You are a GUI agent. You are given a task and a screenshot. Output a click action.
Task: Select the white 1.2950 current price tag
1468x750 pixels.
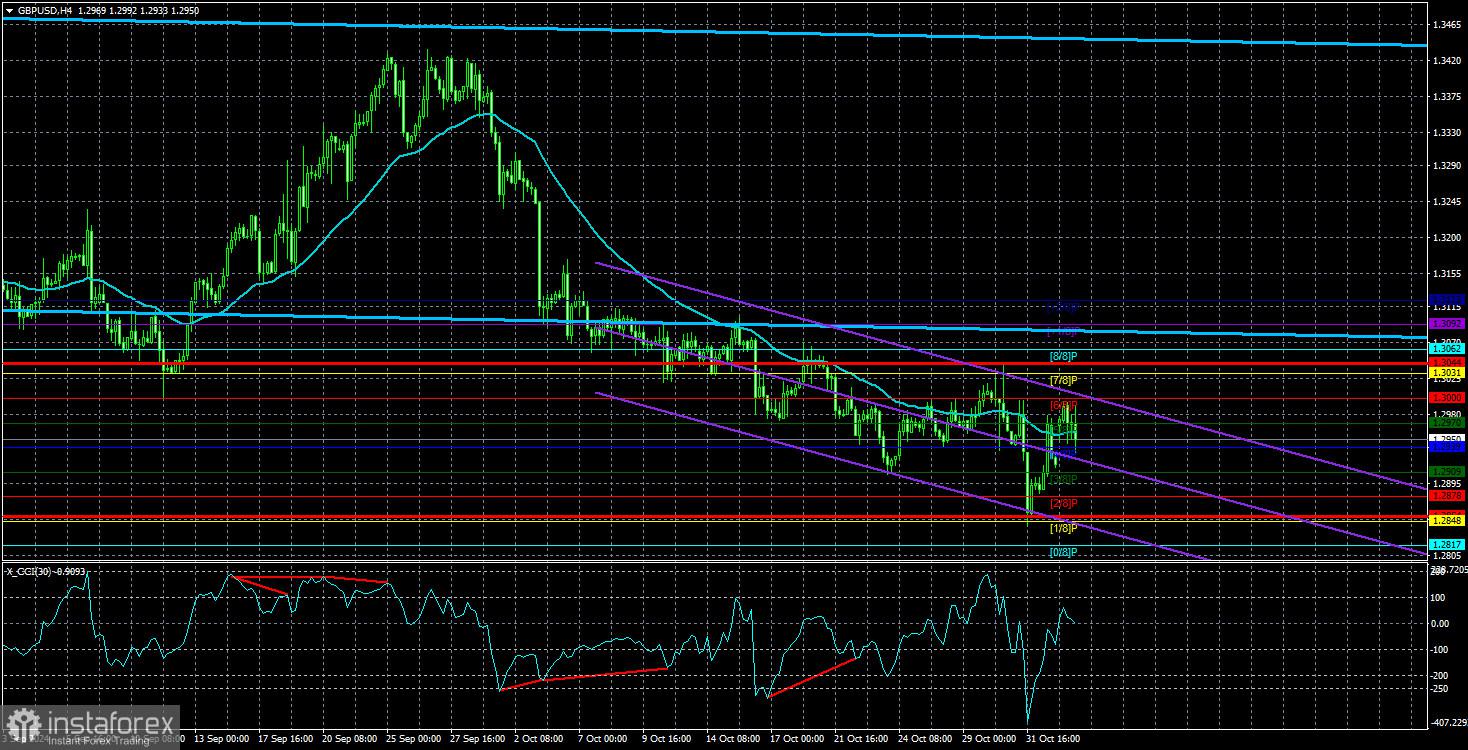click(1447, 438)
